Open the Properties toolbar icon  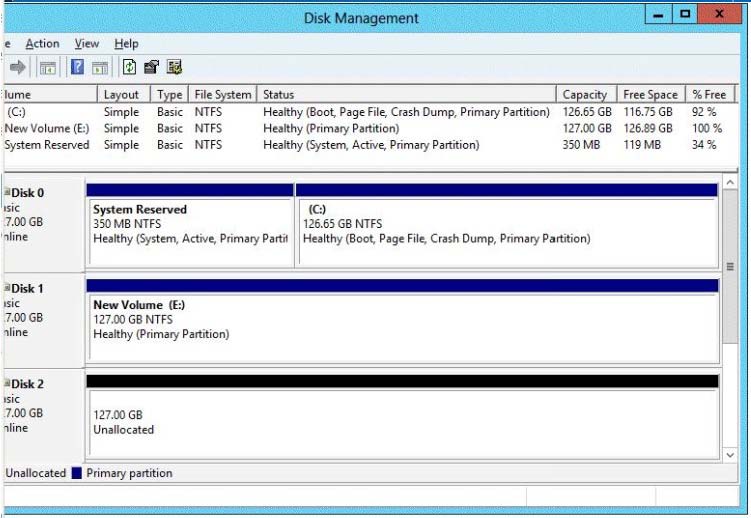pos(151,67)
